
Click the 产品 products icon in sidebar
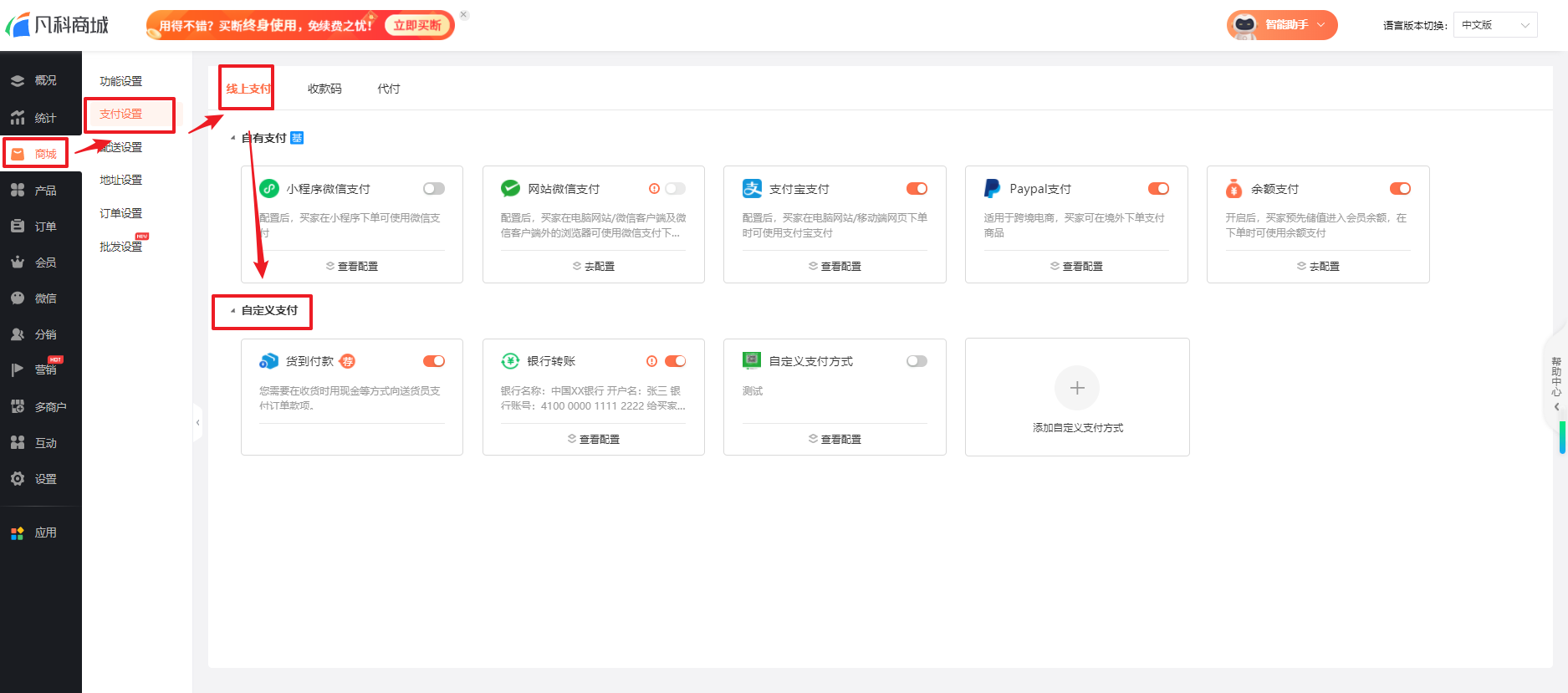[x=18, y=191]
